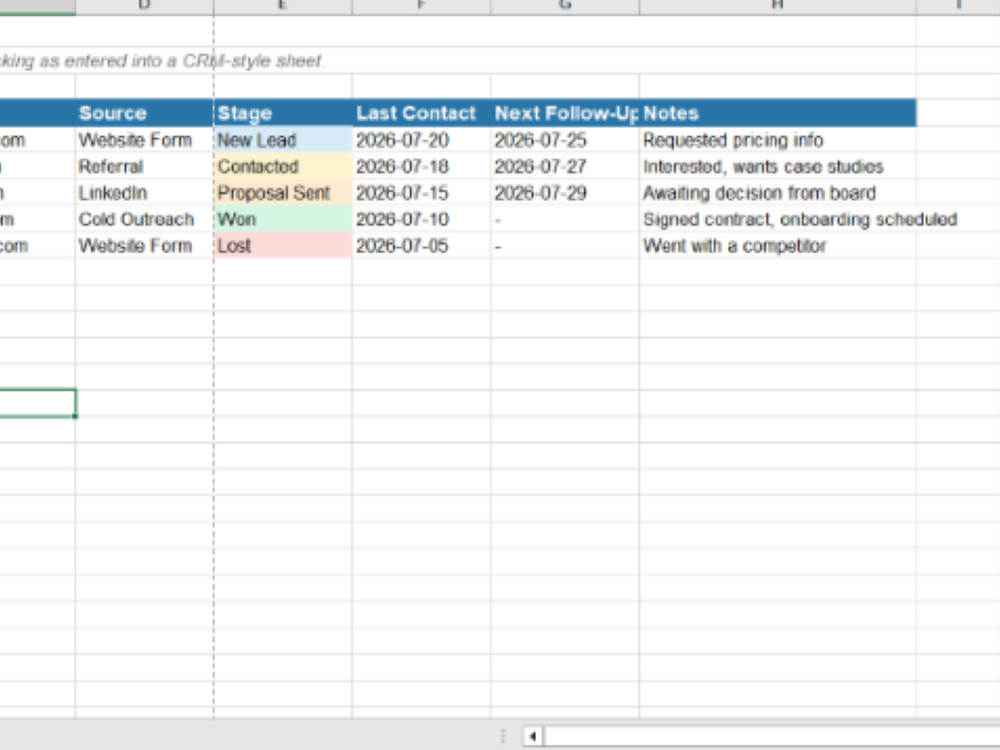Select the LinkedIn source cell
Viewport: 1000px width, 750px height.
[x=144, y=193]
